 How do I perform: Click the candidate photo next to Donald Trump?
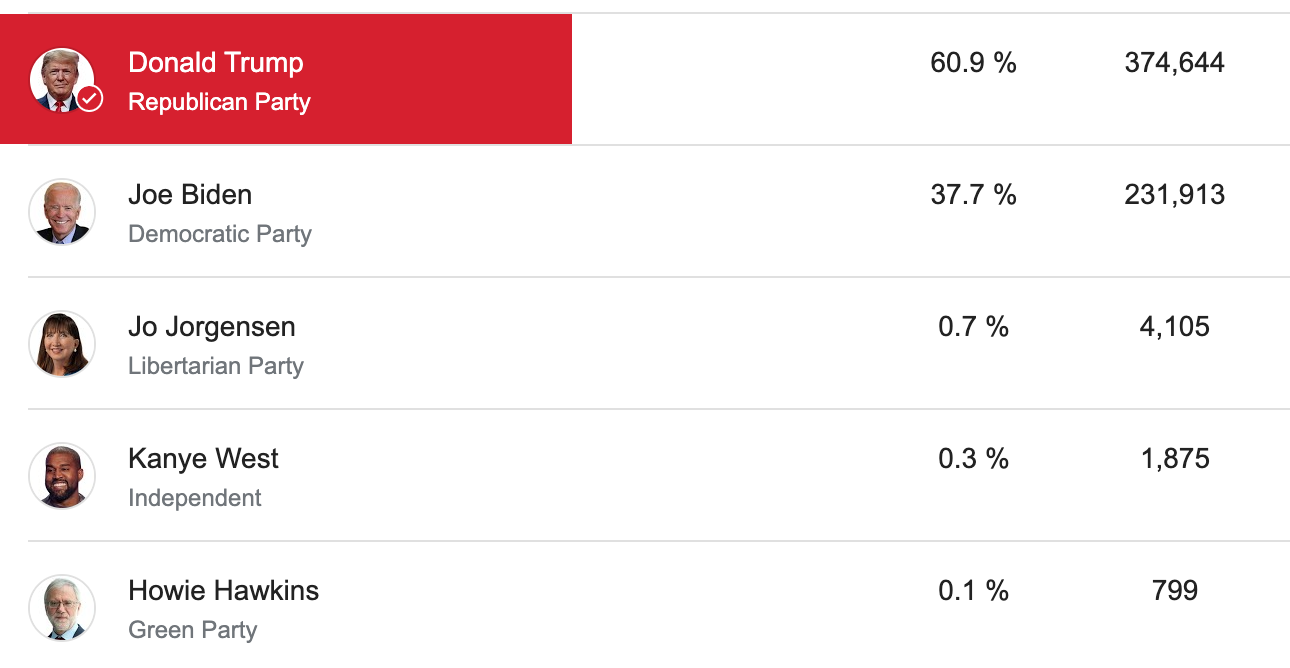[60, 78]
